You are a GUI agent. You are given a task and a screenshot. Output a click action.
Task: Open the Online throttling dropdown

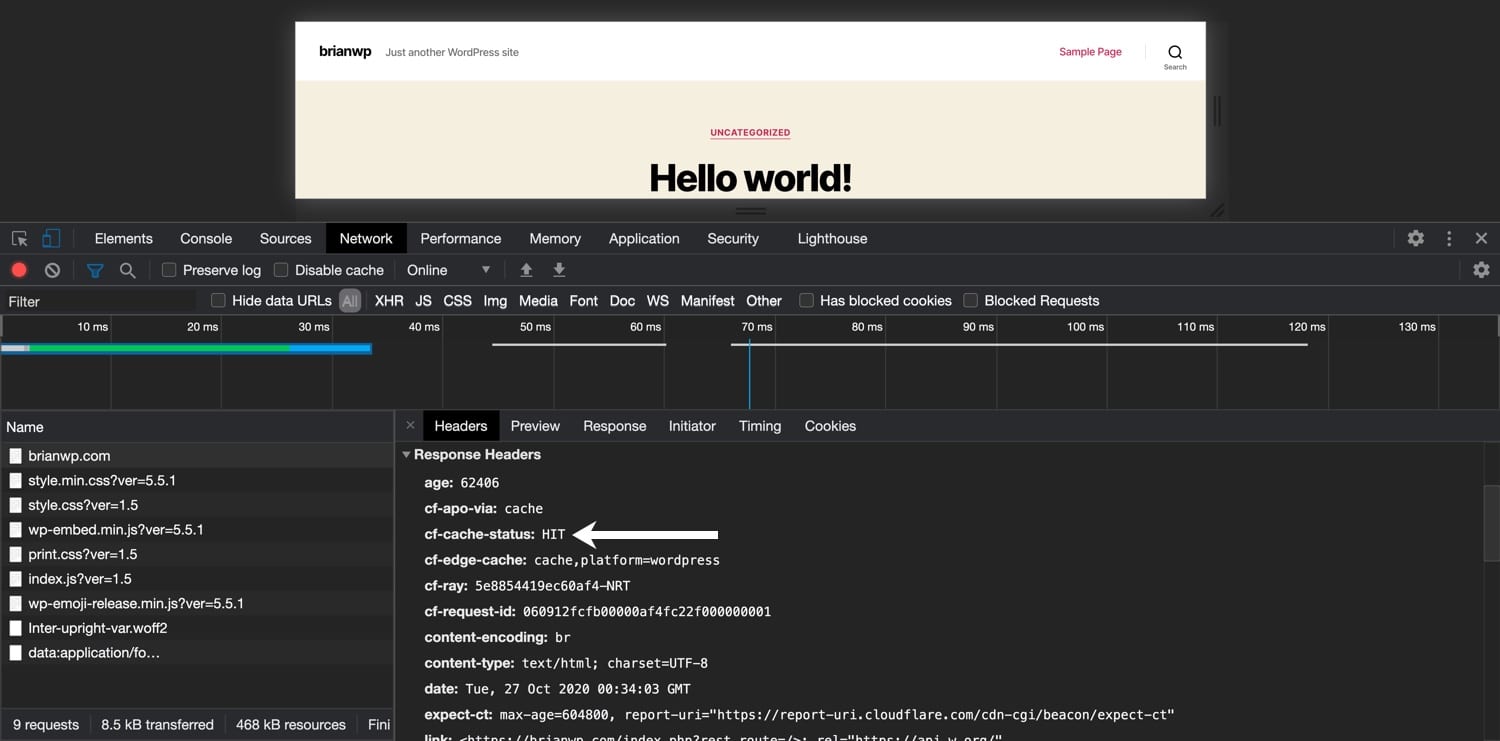pyautogui.click(x=447, y=269)
